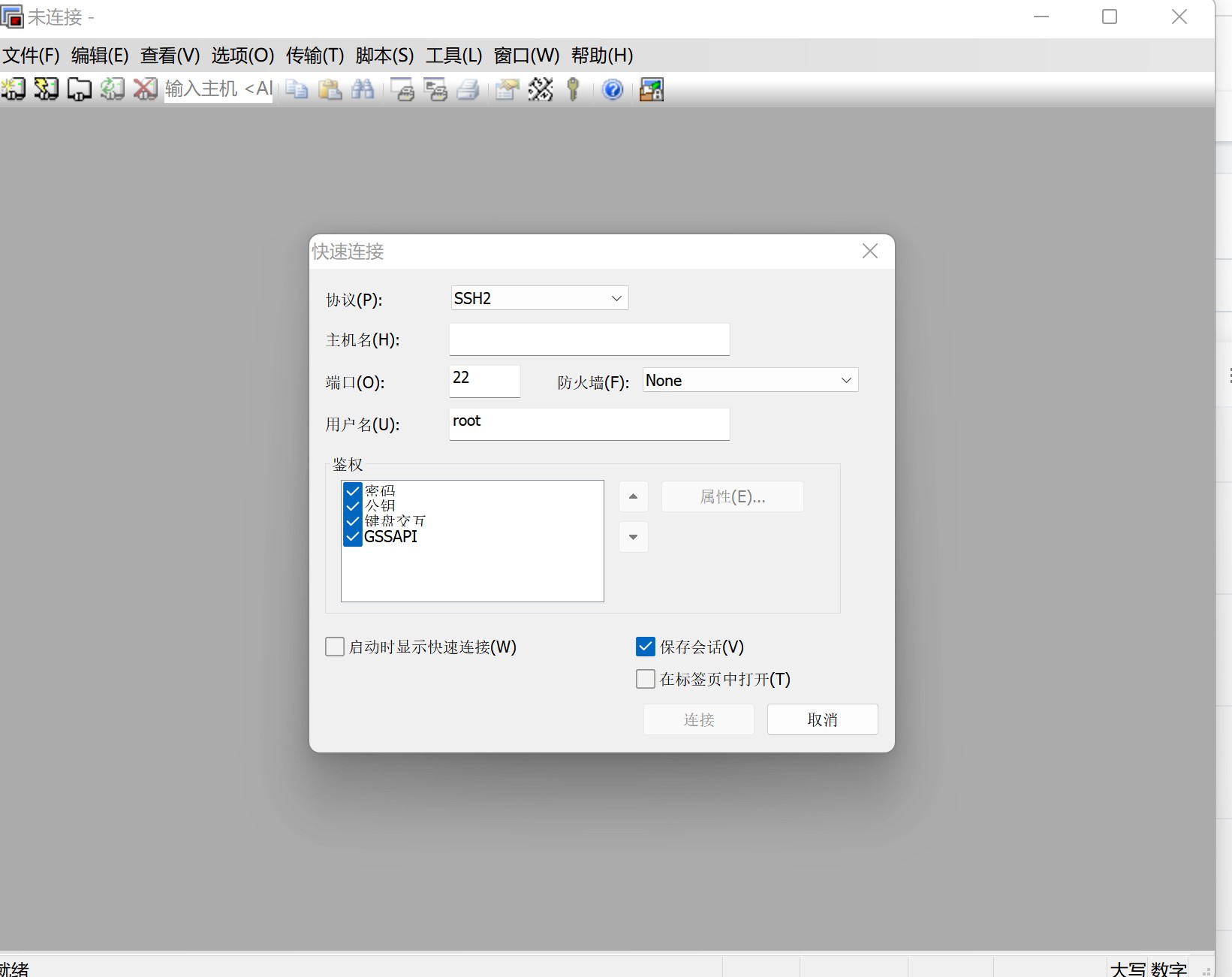Click the keymap editor icon
The height and width of the screenshot is (977, 1232).
pos(540,89)
